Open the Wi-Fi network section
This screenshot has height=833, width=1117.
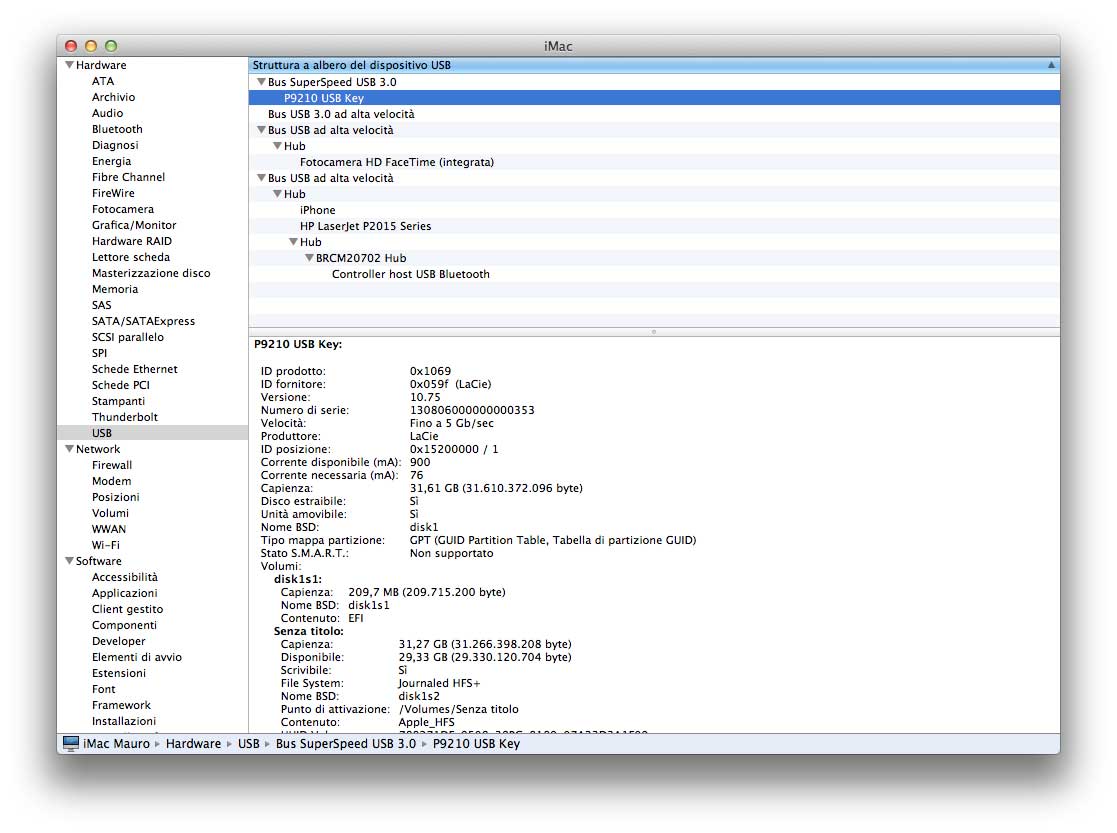(x=106, y=545)
